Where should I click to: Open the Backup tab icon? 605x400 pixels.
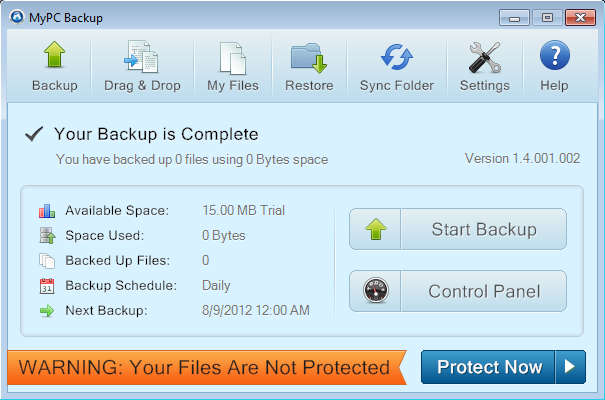(x=54, y=57)
